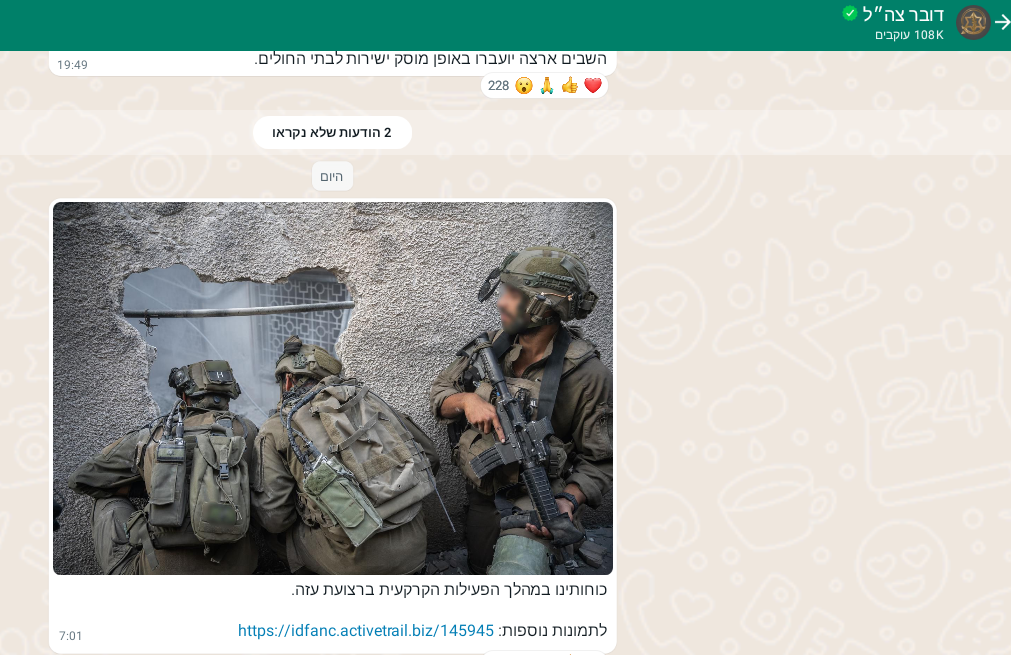1011x655 pixels.
Task: Click the 108K followers count
Action: tap(909, 35)
